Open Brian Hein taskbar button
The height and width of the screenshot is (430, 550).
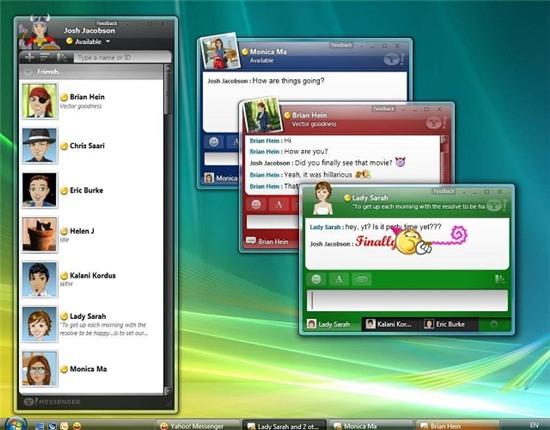click(457, 426)
